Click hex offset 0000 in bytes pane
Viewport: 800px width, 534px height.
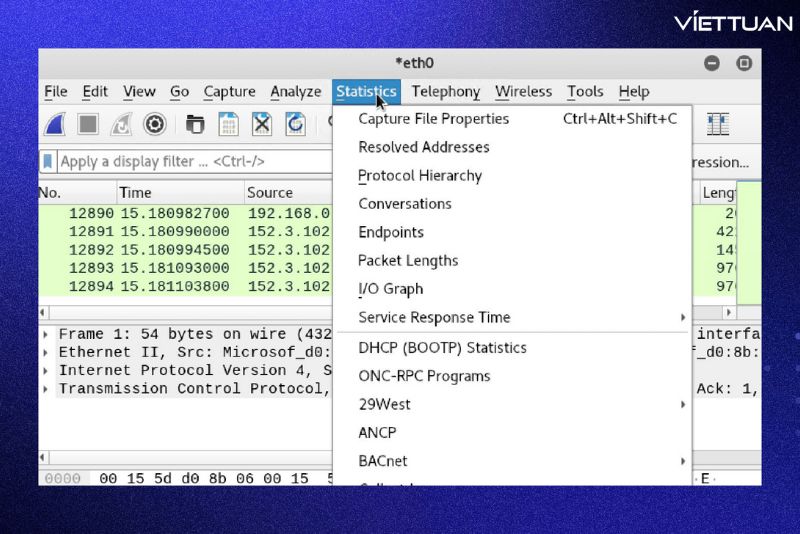click(63, 478)
